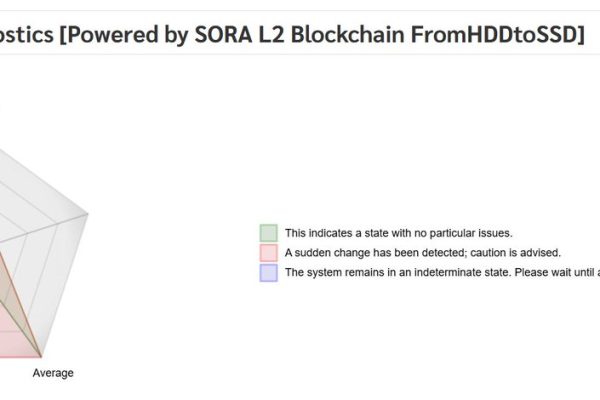The height and width of the screenshot is (400, 600).
Task: Click the blue legend color box
Action: click(268, 273)
